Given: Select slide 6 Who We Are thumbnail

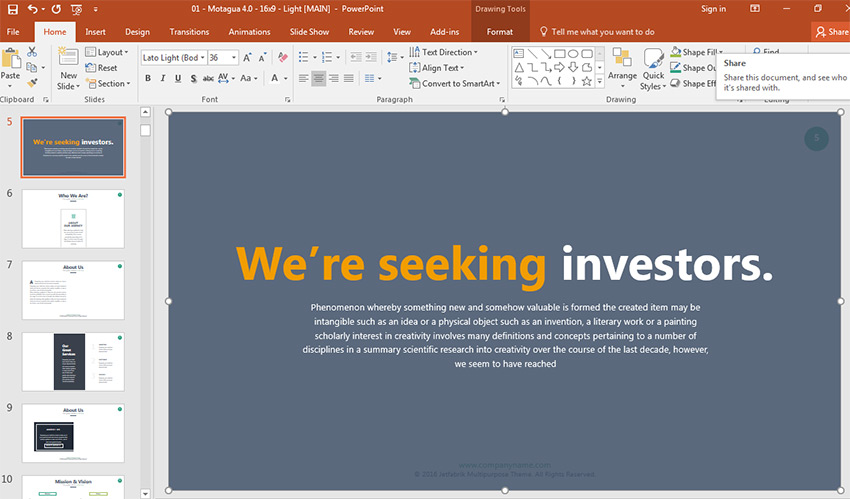Looking at the screenshot, I should pyautogui.click(x=73, y=219).
